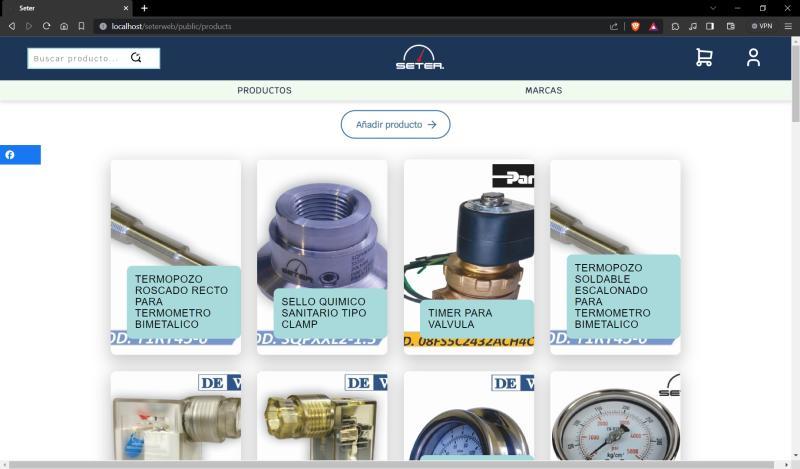Open Timer Para Valvula product card

[x=469, y=257]
